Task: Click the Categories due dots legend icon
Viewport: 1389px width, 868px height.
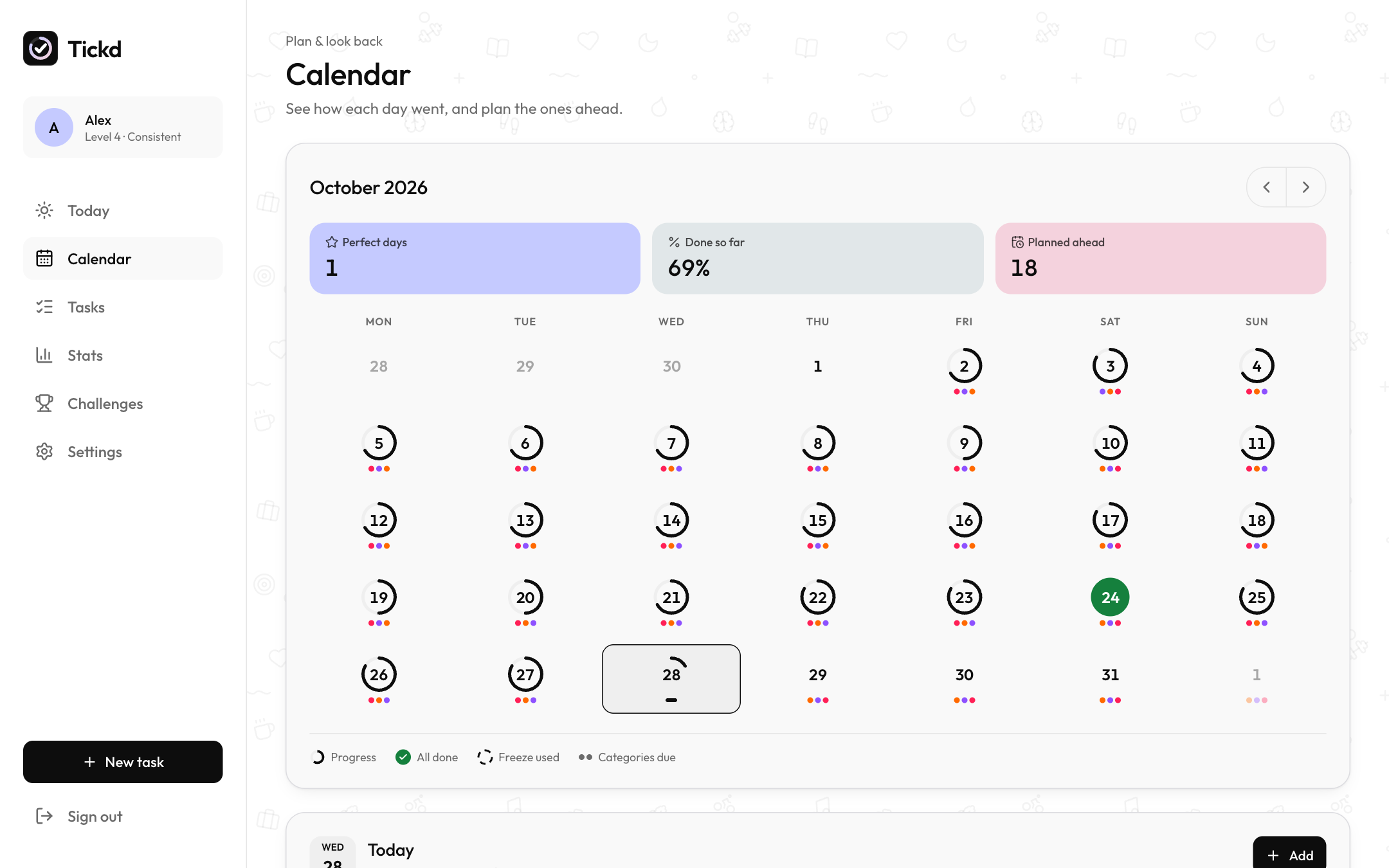Action: (585, 757)
